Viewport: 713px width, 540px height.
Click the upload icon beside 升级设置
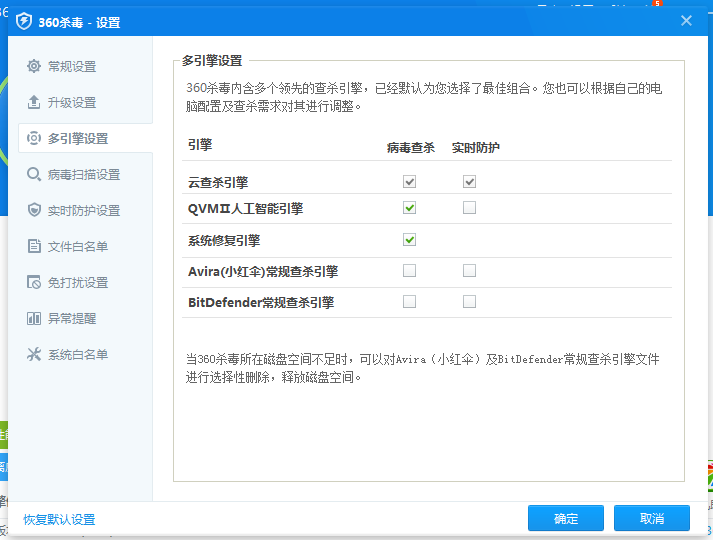(34, 102)
